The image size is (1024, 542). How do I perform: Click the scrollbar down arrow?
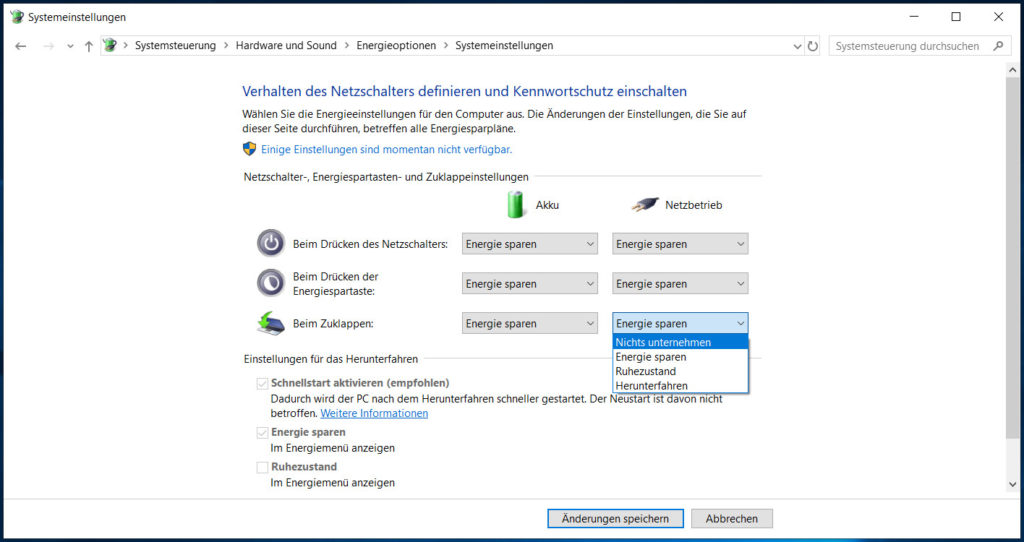pos(1012,485)
